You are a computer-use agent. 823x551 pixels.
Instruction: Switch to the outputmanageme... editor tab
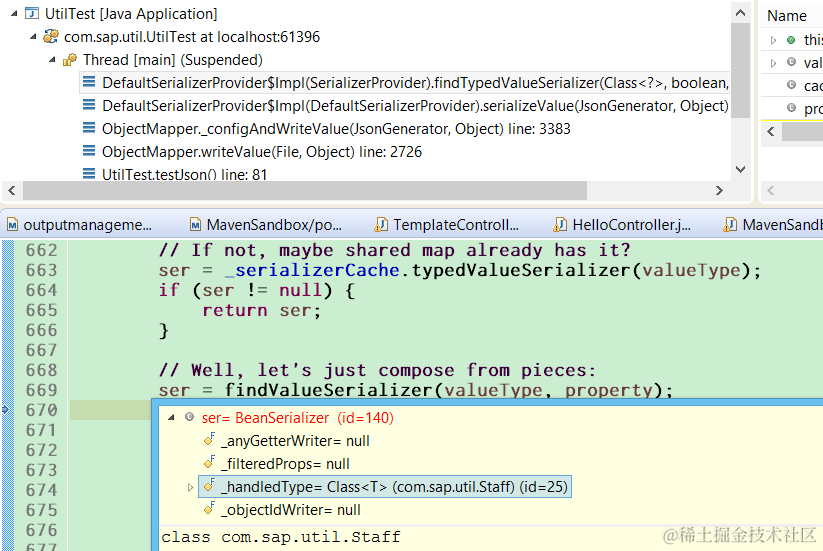[79, 225]
